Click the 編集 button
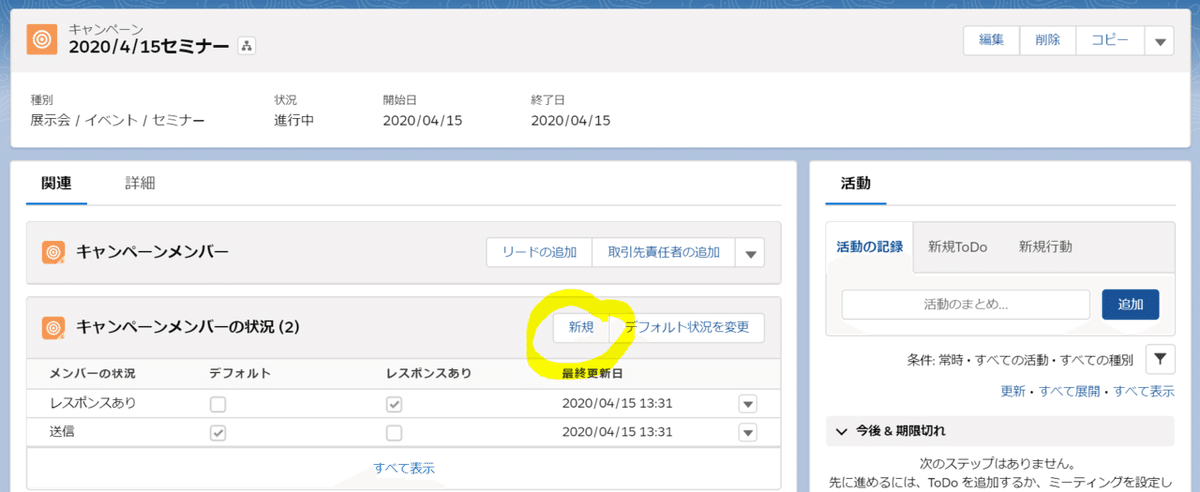This screenshot has width=1200, height=492. point(991,41)
